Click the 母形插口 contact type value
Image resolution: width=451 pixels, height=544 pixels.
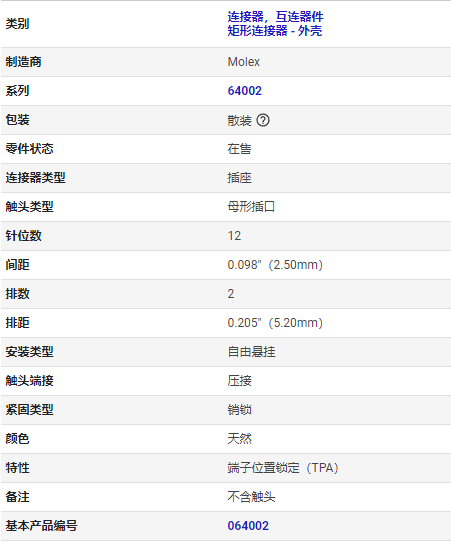coord(251,207)
